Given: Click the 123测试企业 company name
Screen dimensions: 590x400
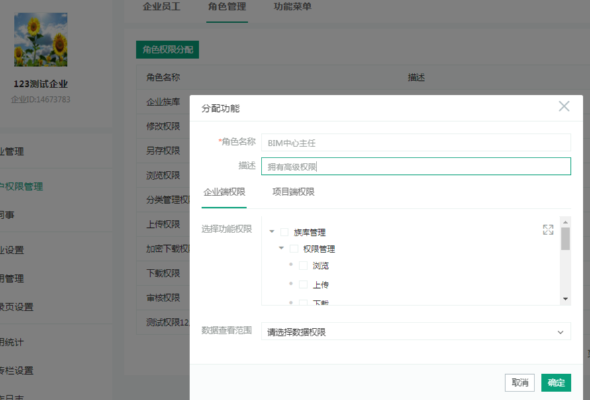Looking at the screenshot, I should tap(41, 84).
